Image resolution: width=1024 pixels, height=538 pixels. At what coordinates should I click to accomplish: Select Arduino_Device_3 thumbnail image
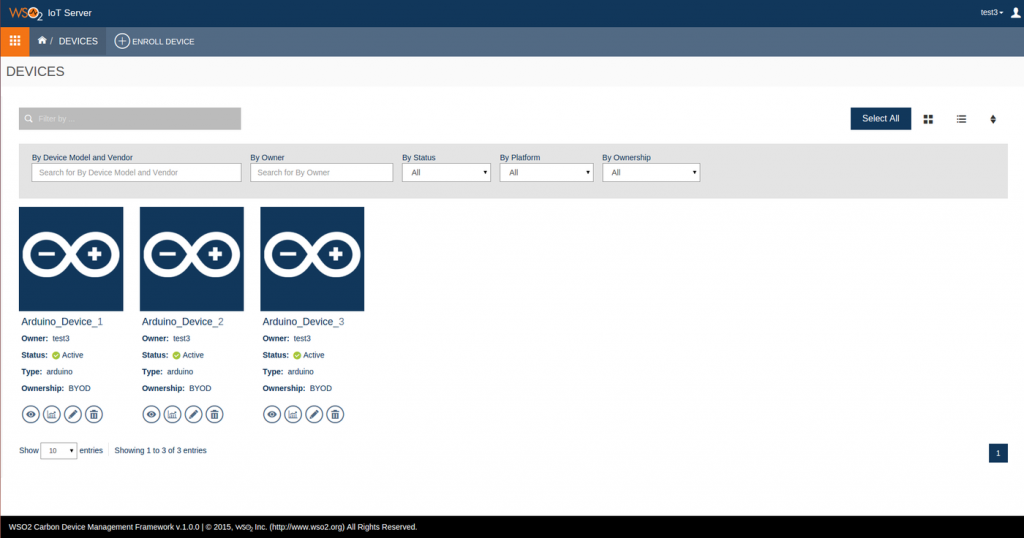click(312, 259)
